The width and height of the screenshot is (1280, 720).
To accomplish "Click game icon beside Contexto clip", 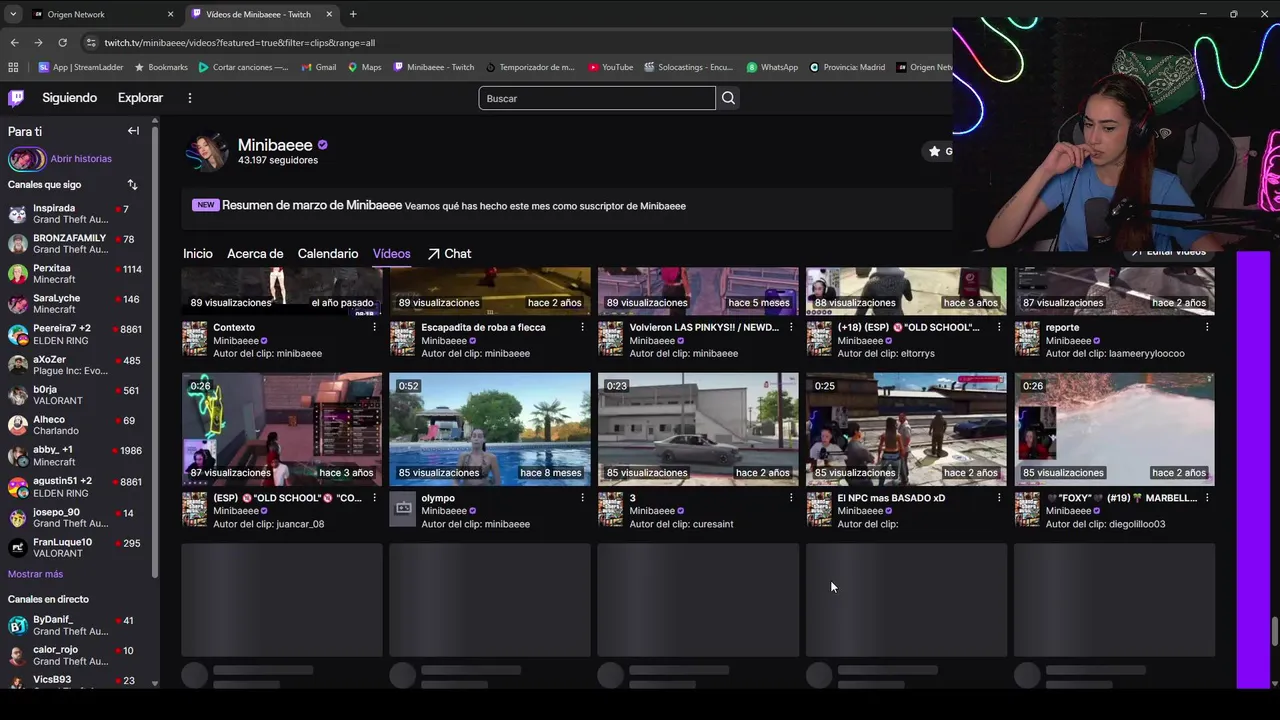I will 194,339.
